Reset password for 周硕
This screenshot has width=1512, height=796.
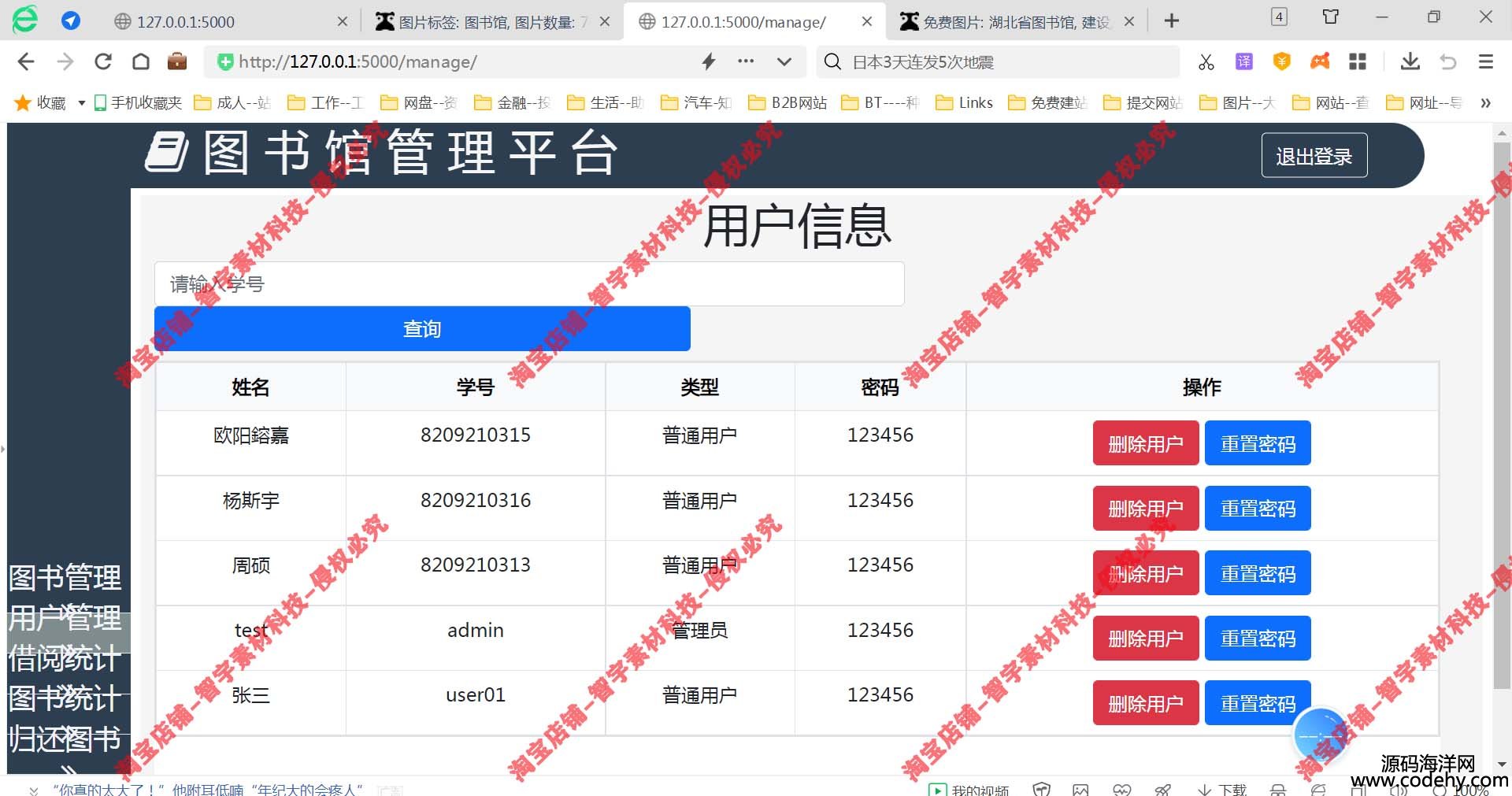tap(1258, 573)
